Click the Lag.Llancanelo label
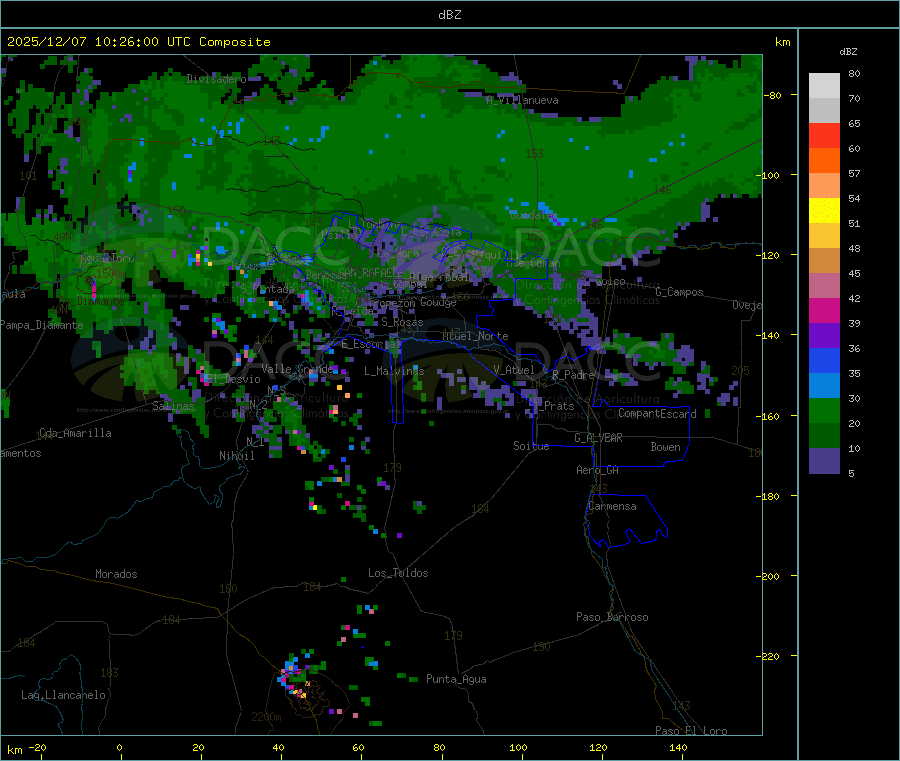The height and width of the screenshot is (761, 900). coord(63,695)
